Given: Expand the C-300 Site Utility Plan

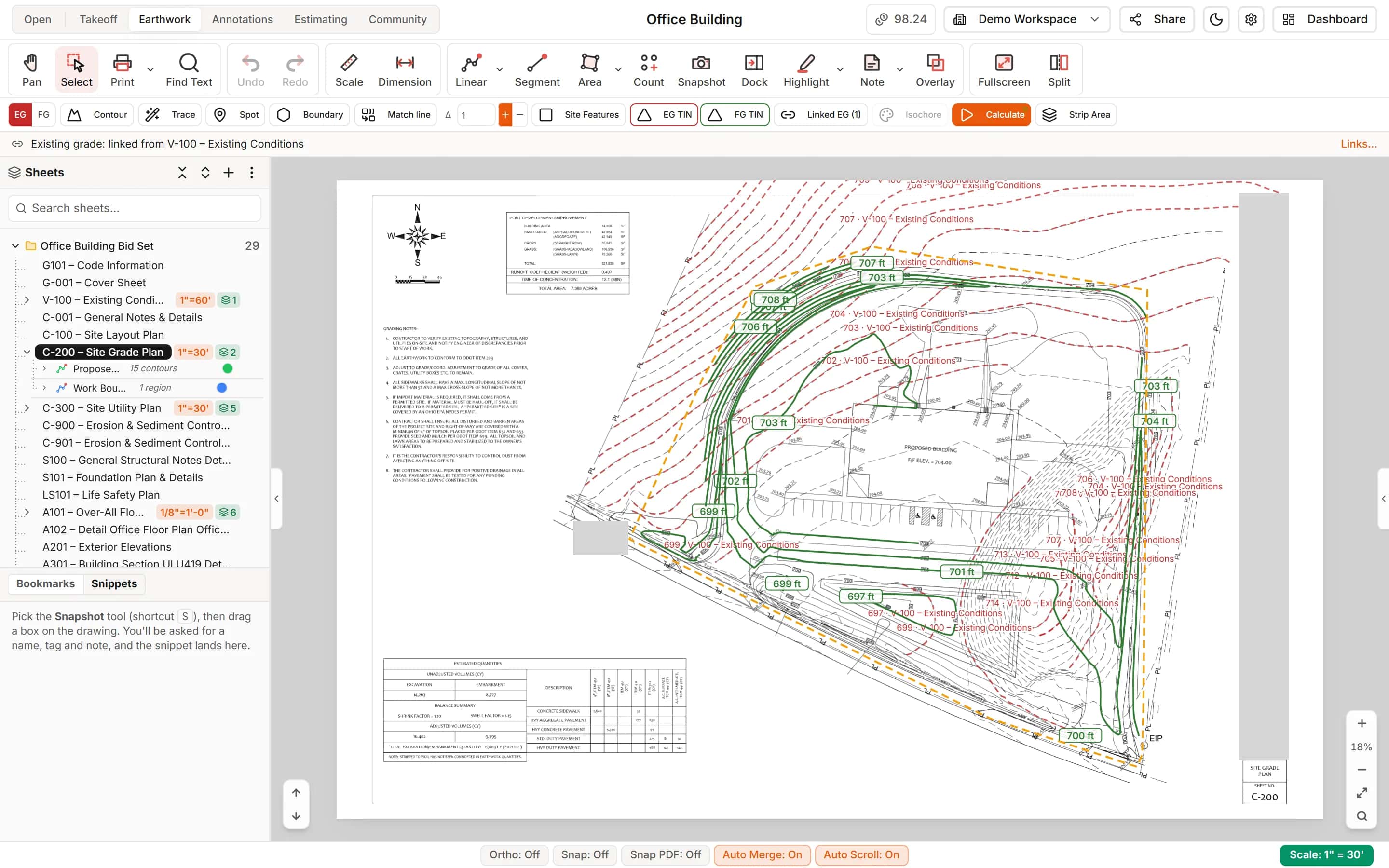Looking at the screenshot, I should 27,408.
